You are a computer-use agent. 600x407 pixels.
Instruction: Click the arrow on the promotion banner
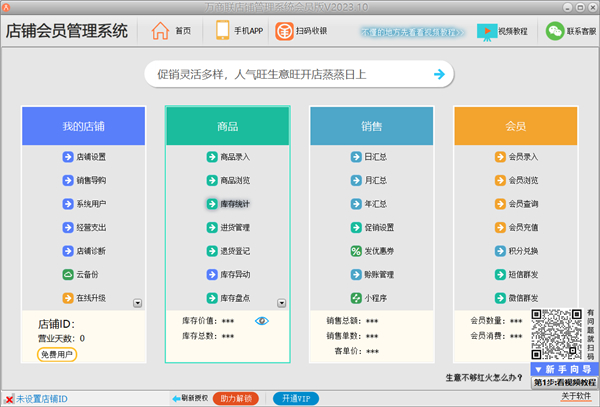(438, 74)
